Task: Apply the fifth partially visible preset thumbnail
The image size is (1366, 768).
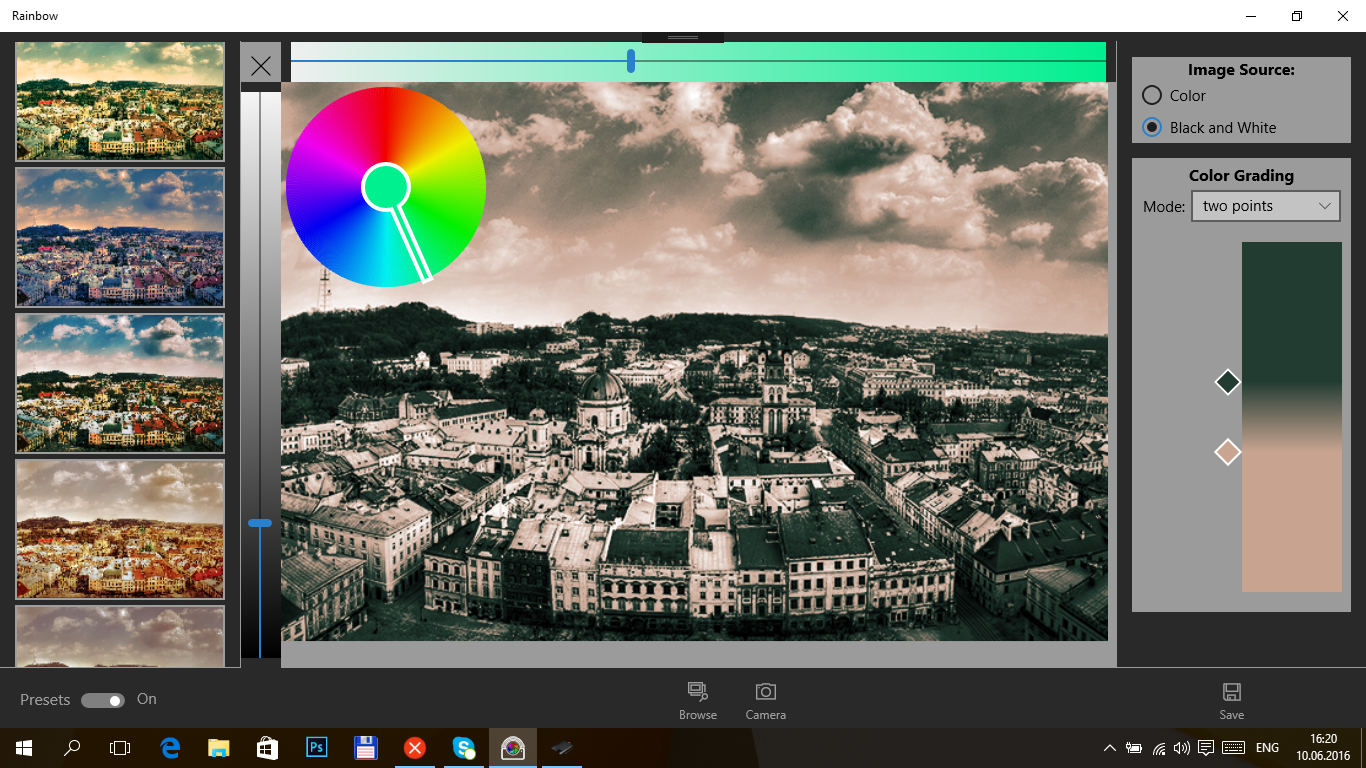Action: (120, 636)
